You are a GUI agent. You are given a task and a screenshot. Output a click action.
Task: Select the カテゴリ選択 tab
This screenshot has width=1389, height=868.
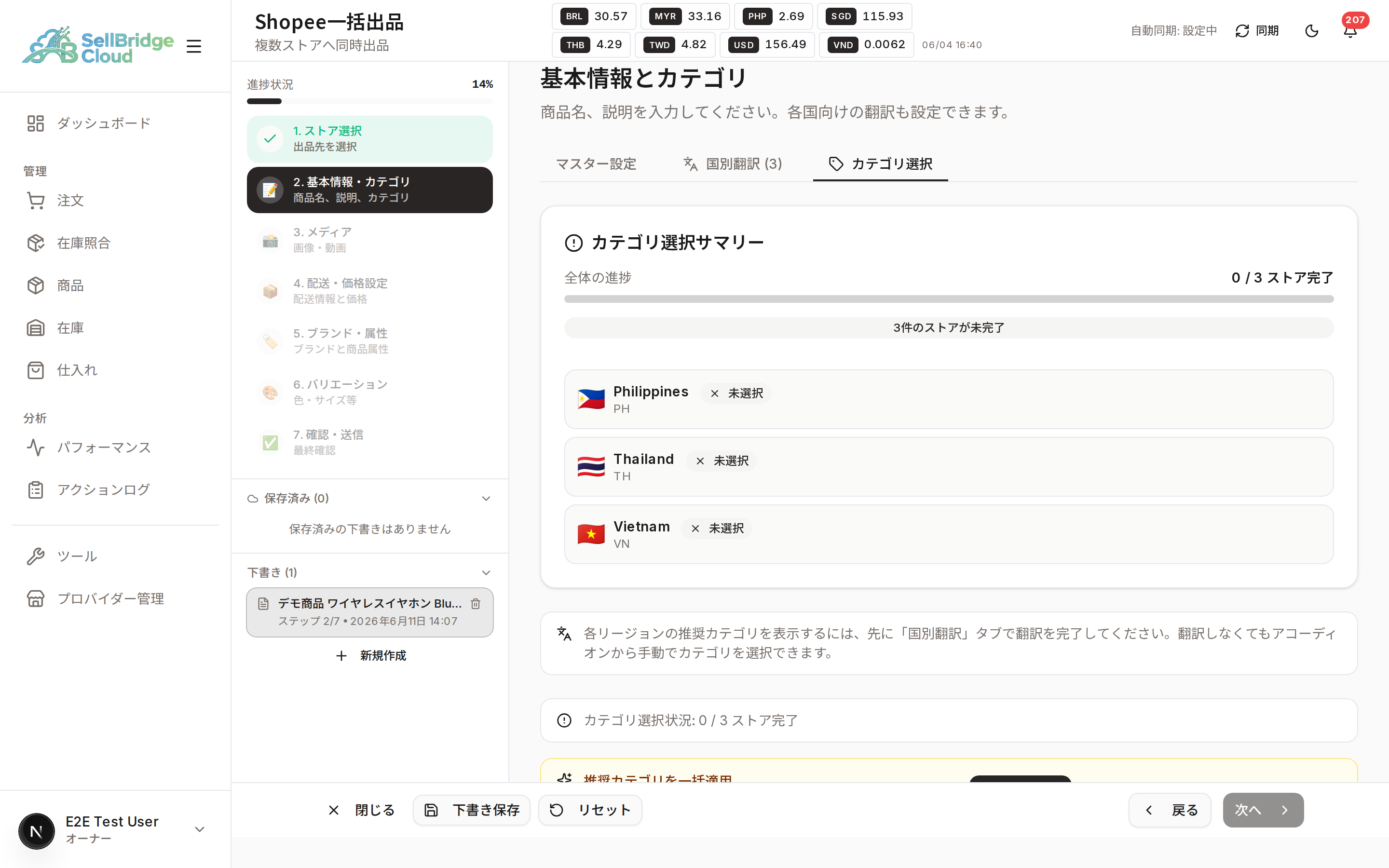pyautogui.click(x=881, y=164)
